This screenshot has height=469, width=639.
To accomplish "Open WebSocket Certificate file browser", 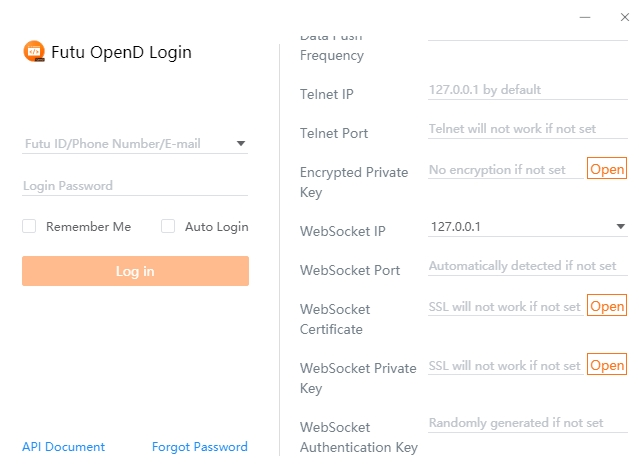I will [x=607, y=307].
